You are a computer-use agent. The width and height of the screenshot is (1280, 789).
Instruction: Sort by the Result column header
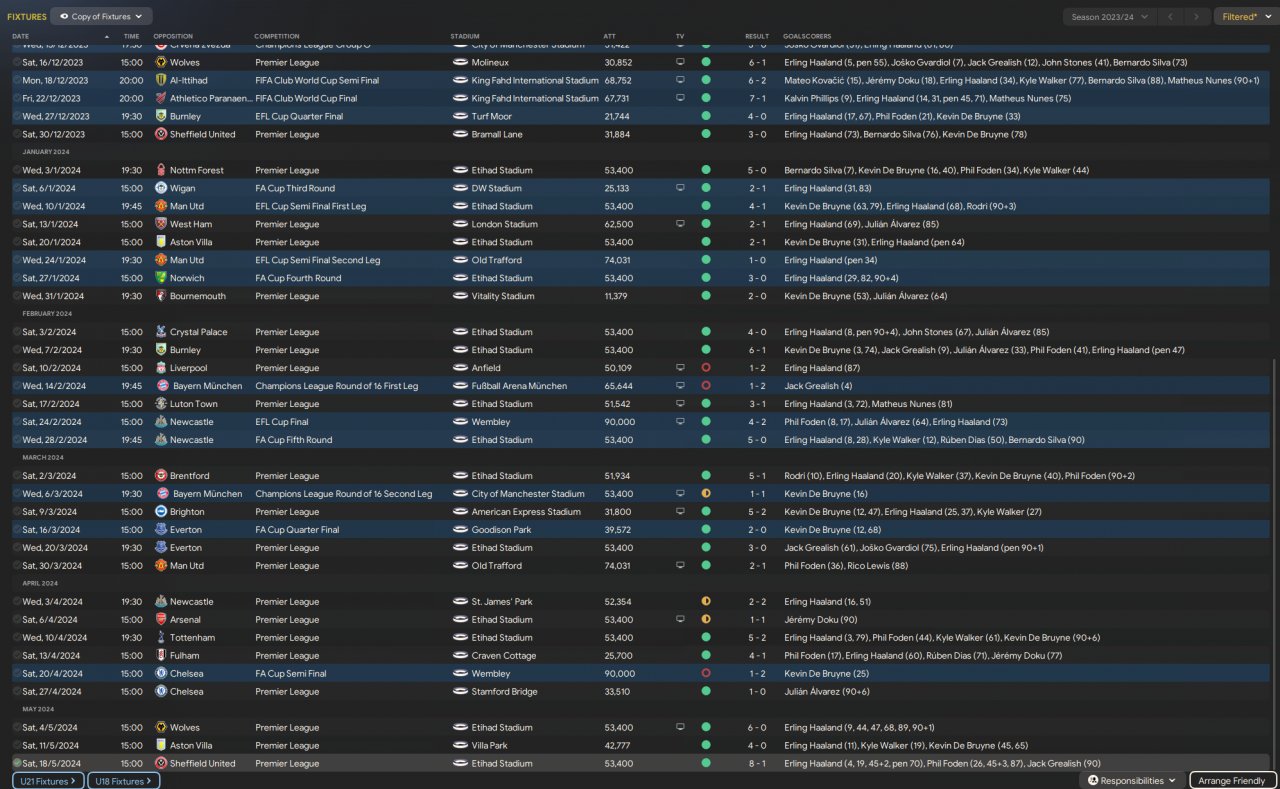[757, 36]
